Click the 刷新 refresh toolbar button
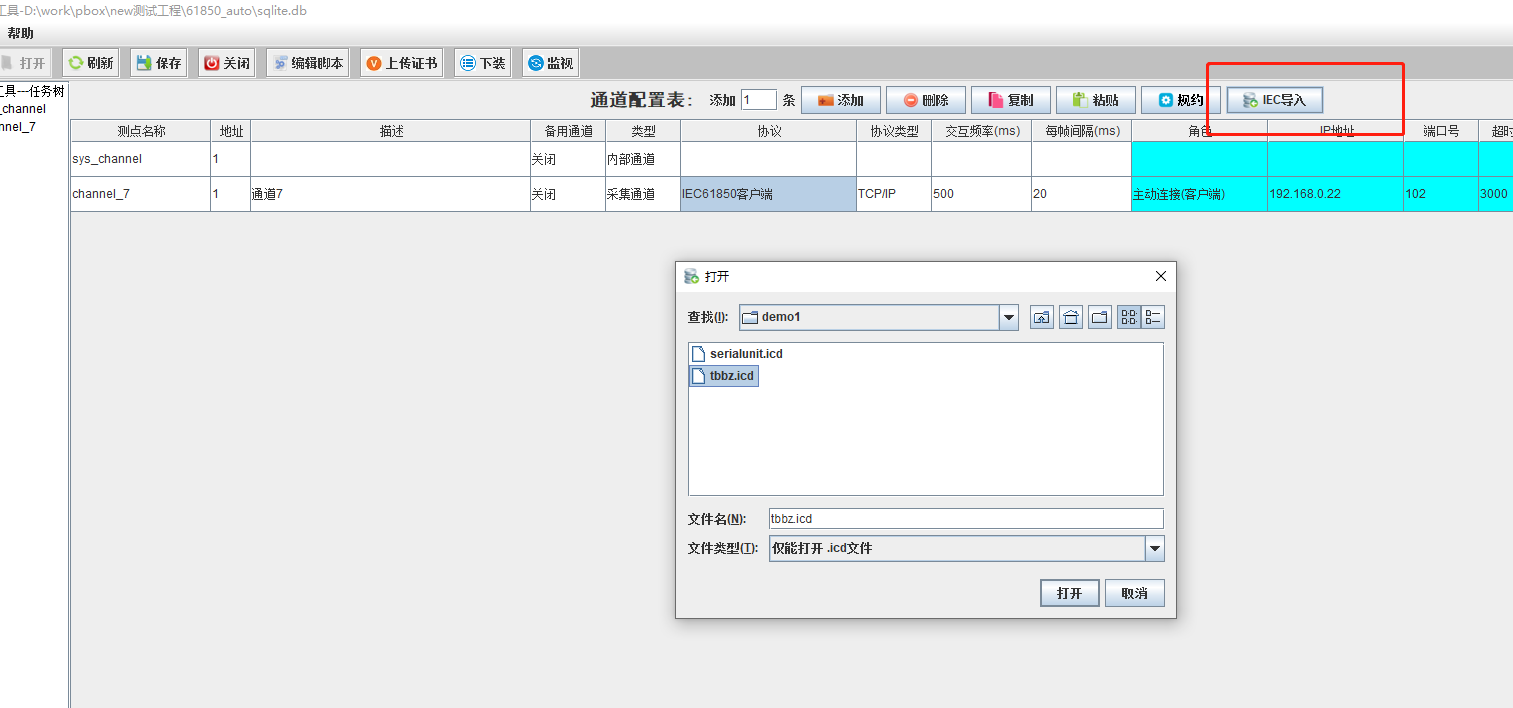 (x=90, y=63)
